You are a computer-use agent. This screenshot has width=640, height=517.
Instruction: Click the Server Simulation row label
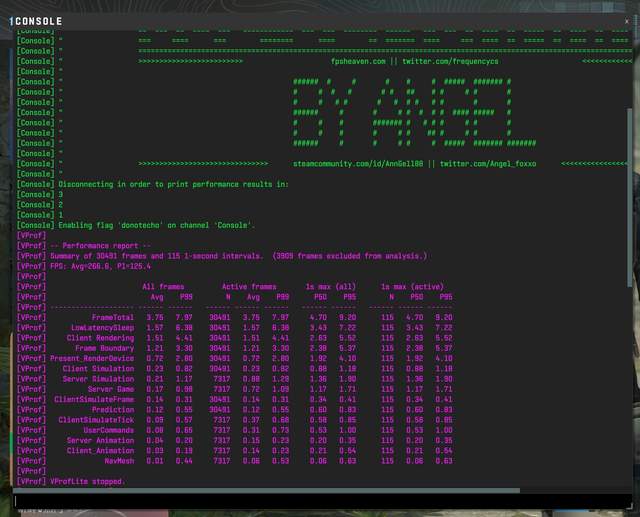pyautogui.click(x=98, y=379)
